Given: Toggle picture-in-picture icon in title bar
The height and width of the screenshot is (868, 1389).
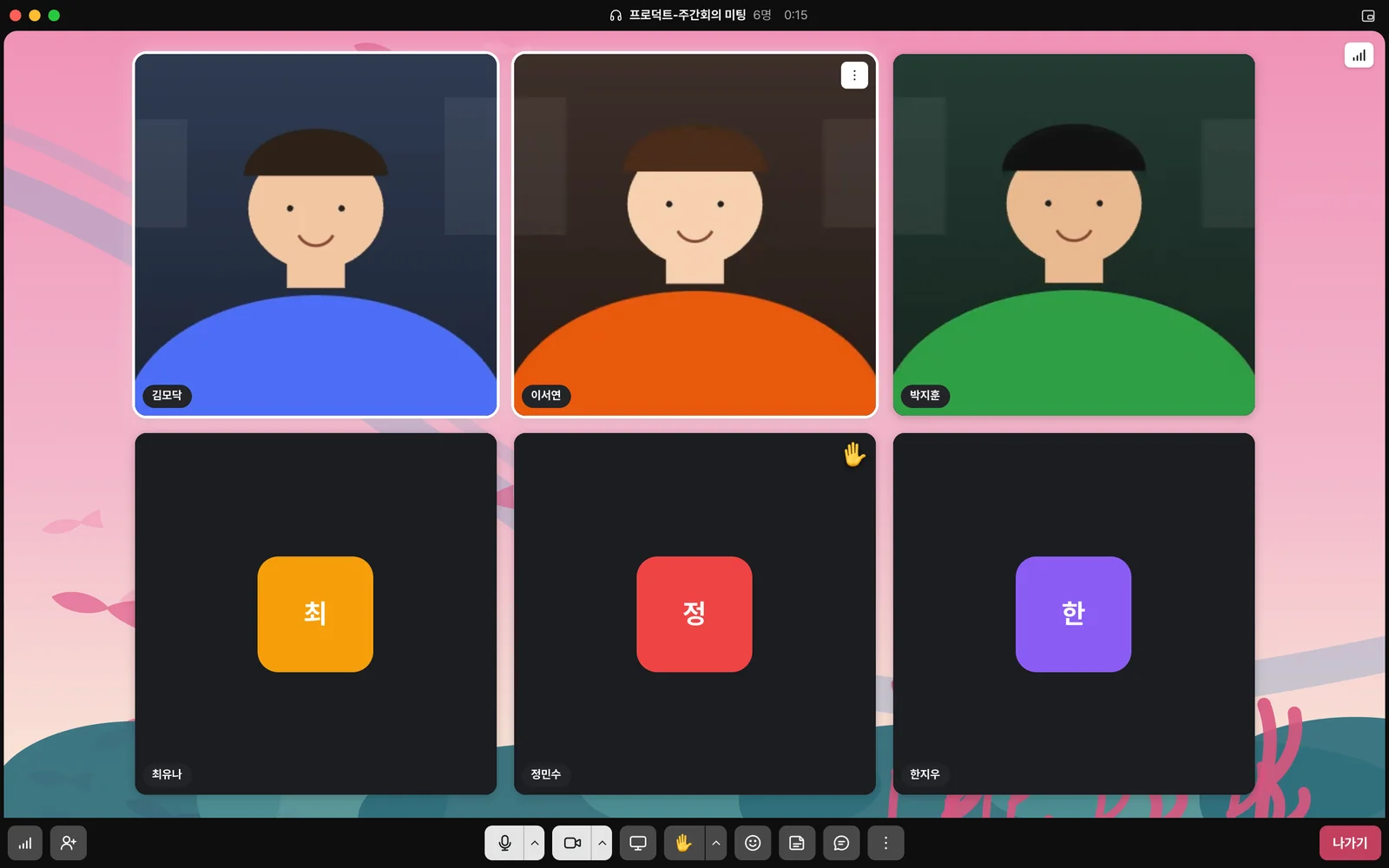Looking at the screenshot, I should click(1368, 16).
